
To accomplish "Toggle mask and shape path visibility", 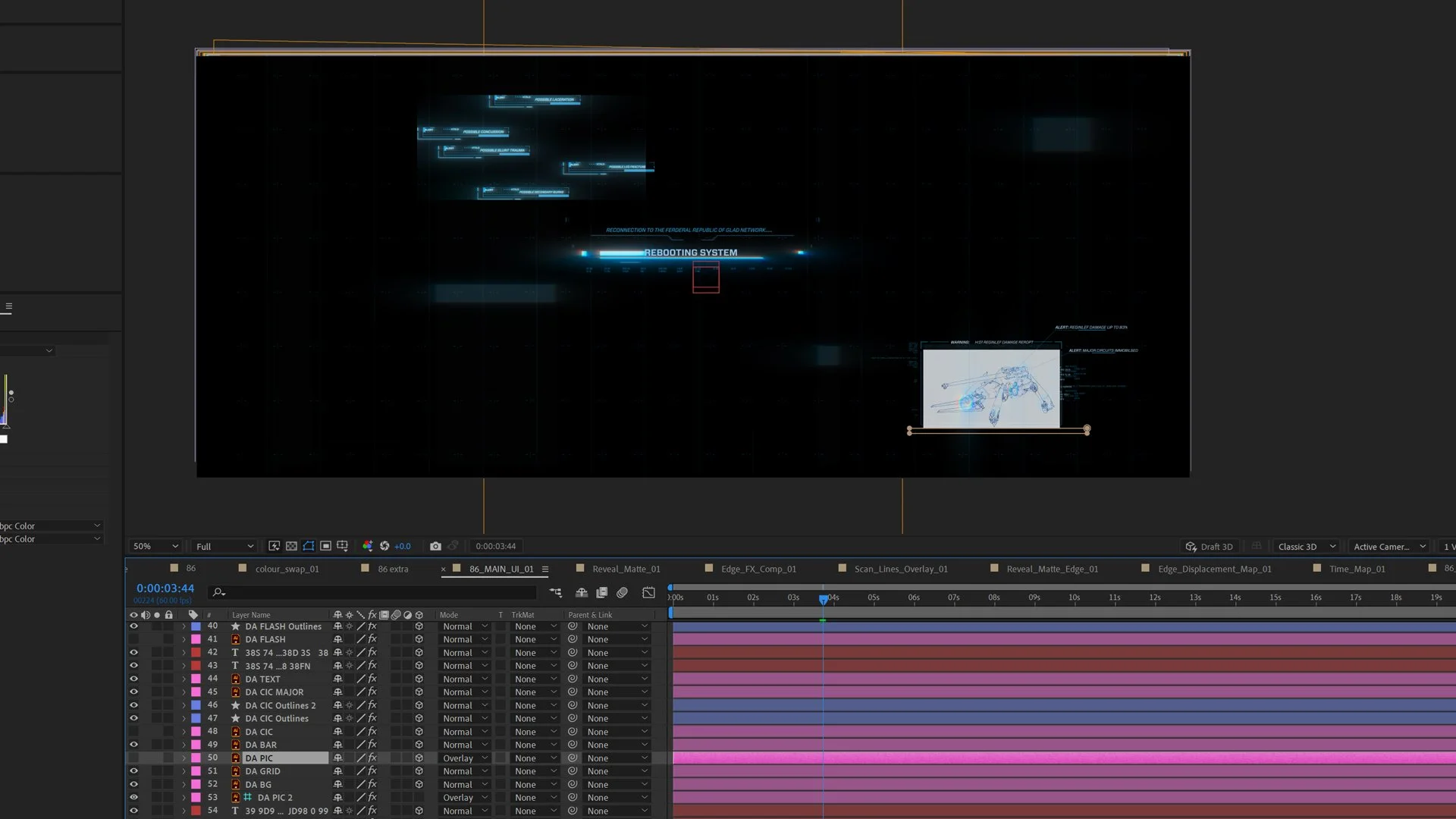I will (x=309, y=546).
